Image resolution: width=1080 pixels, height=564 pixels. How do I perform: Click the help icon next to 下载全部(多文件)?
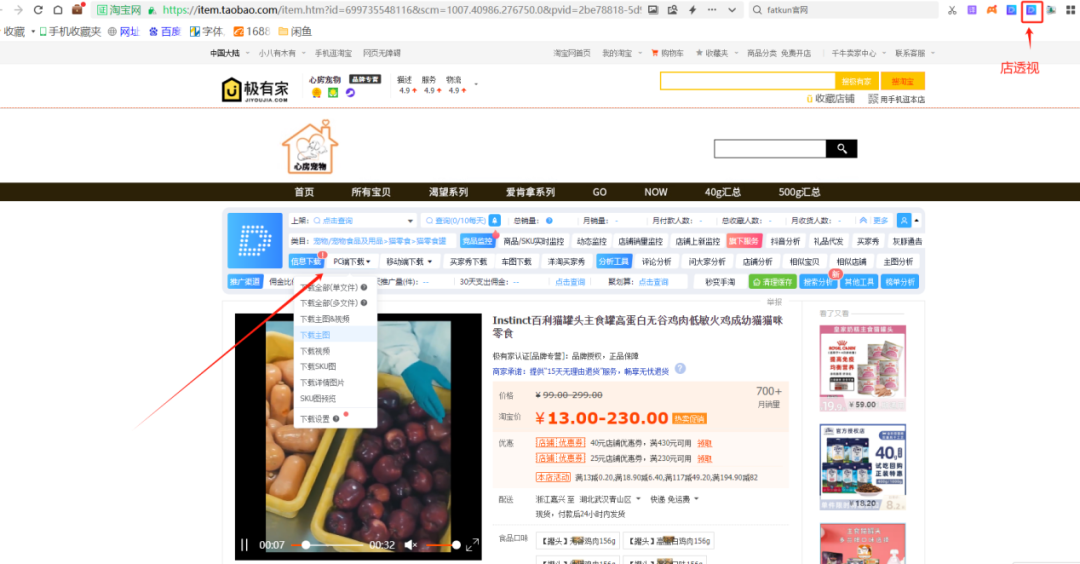point(364,303)
